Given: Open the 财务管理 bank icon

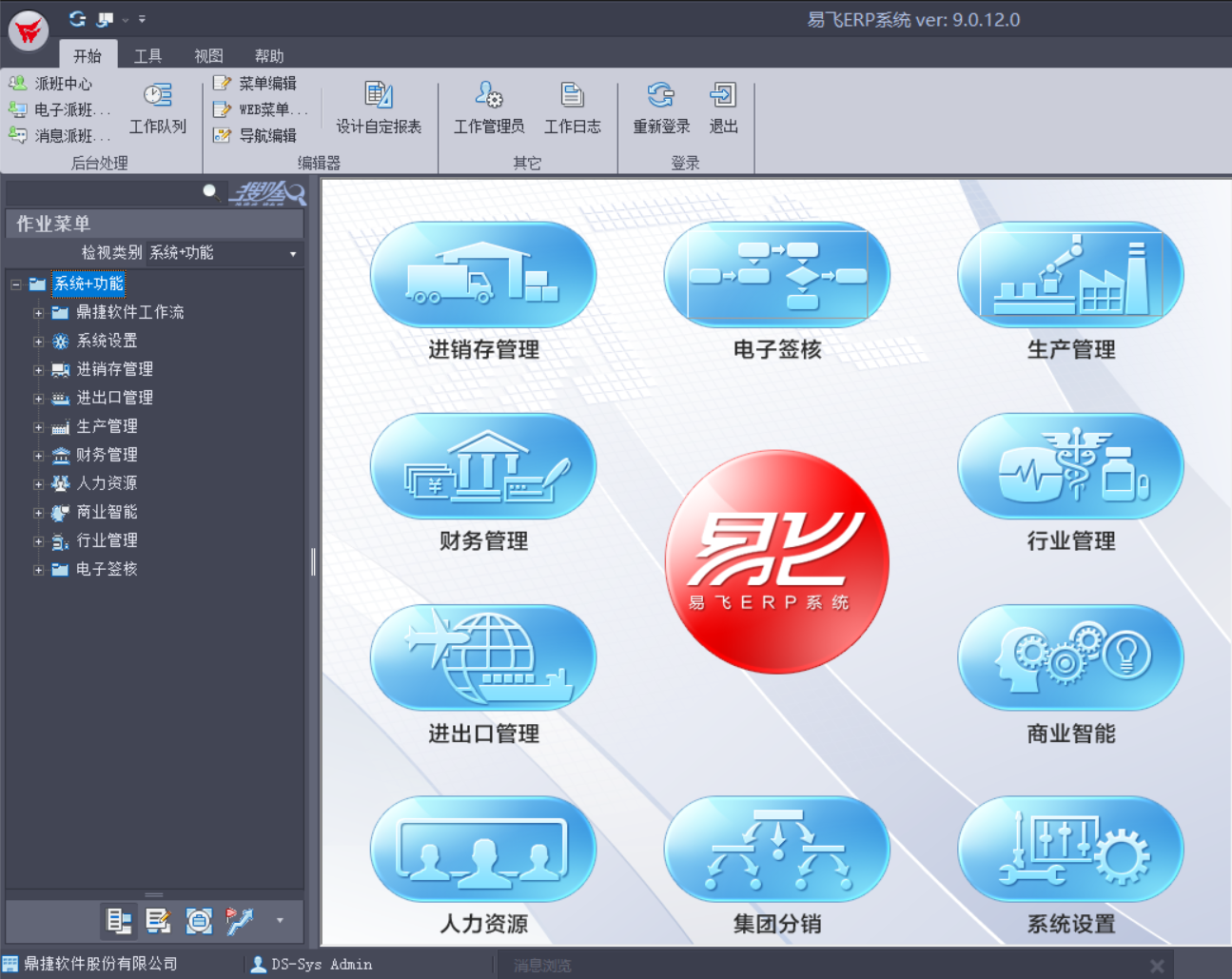Looking at the screenshot, I should coord(483,467).
